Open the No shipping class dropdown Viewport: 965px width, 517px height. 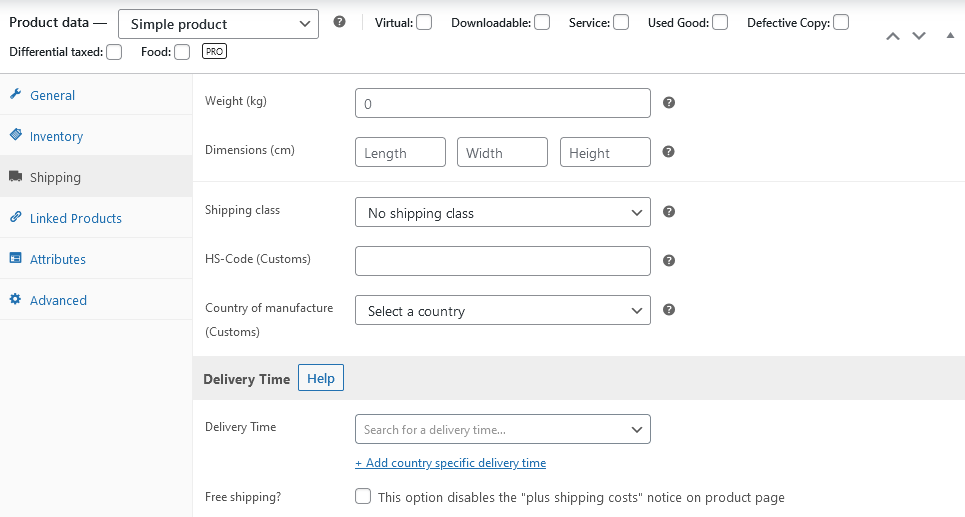pos(503,212)
